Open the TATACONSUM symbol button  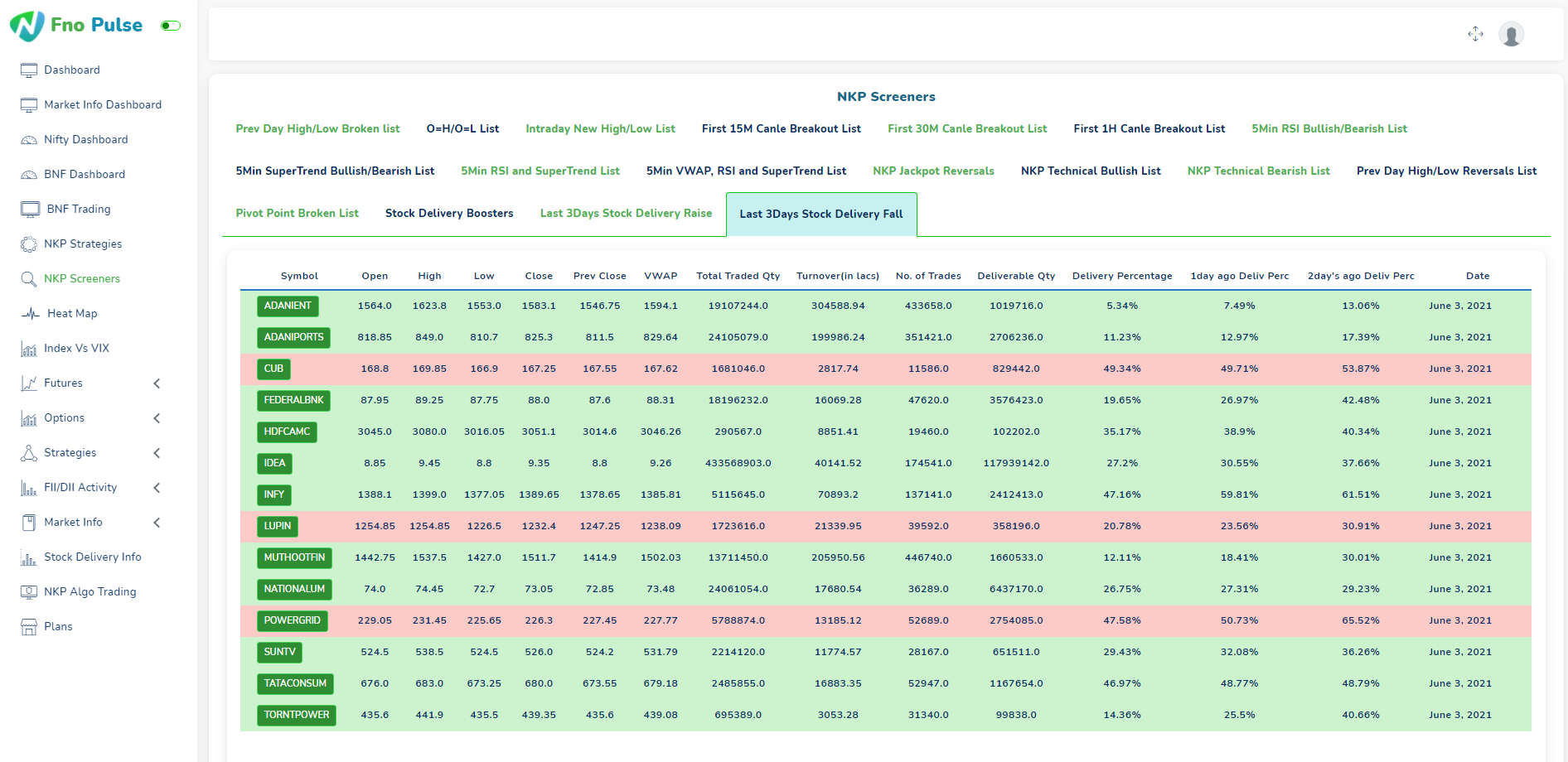pos(295,684)
